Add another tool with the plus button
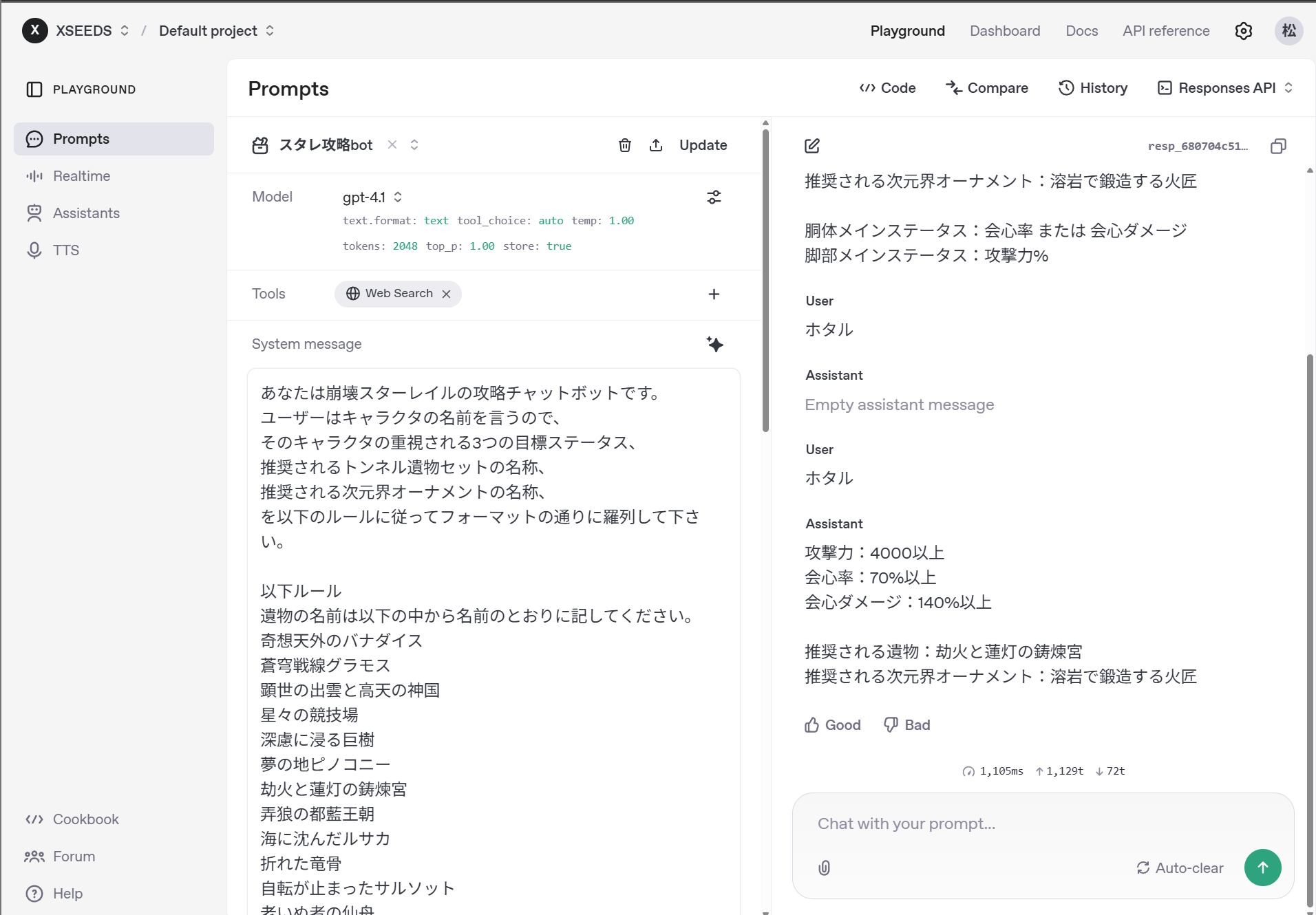 point(714,294)
